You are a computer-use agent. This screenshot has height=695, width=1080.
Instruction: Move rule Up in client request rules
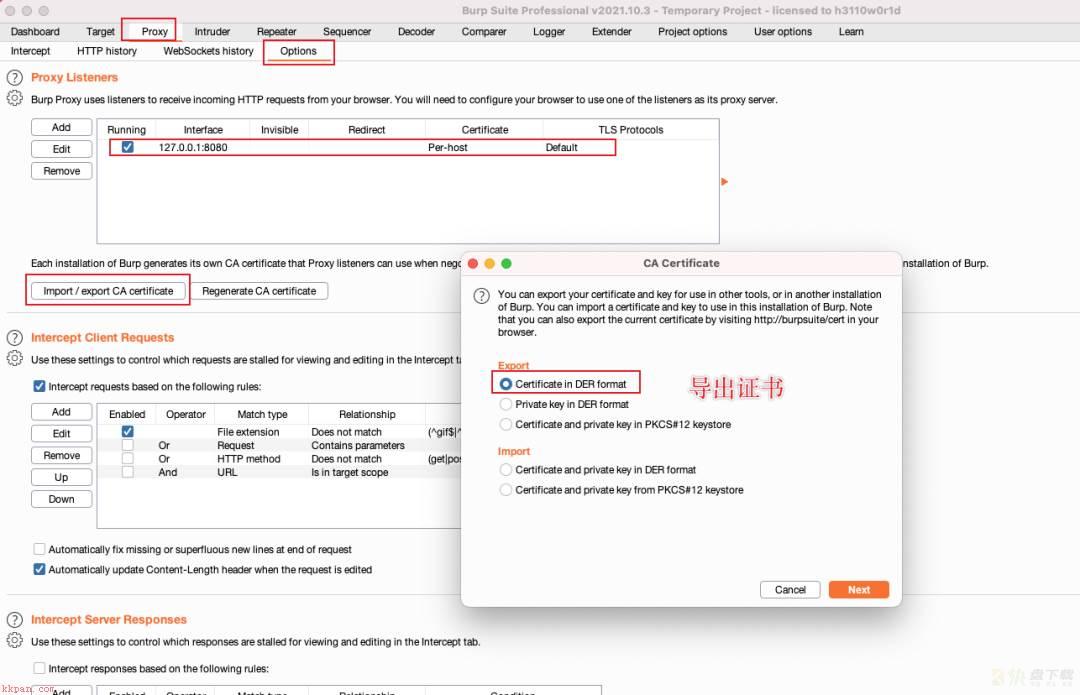(x=61, y=477)
